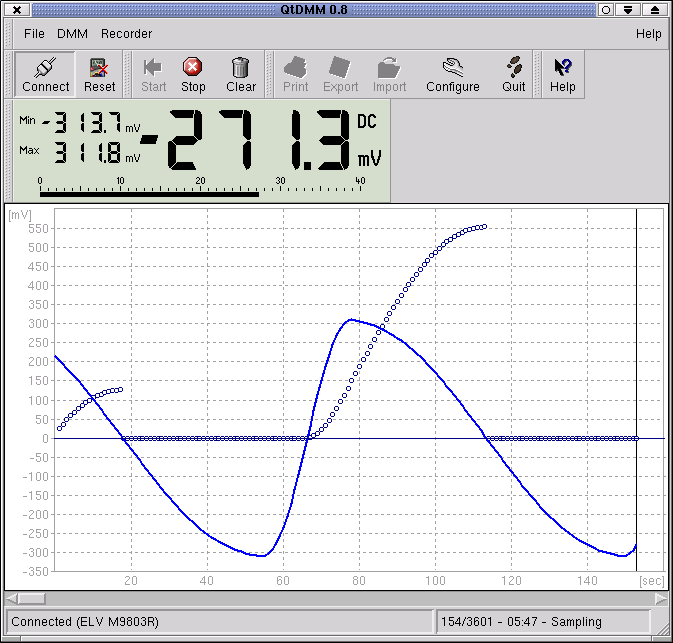
Task: Expand the Recorder menu
Action: tap(126, 34)
